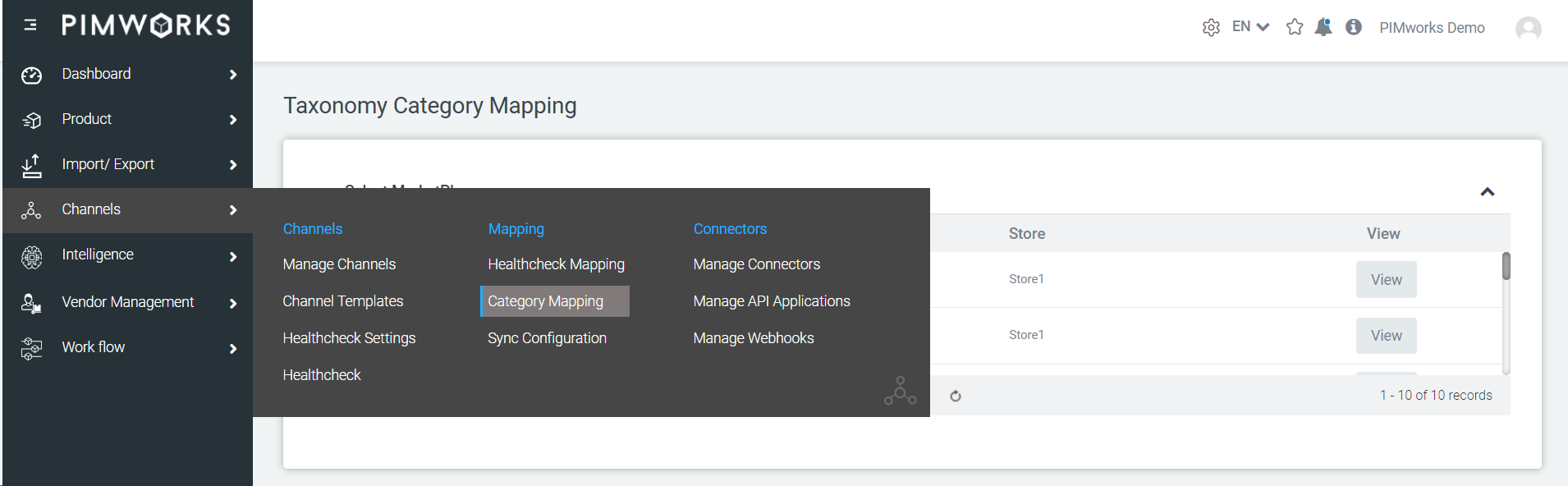
Task: Open the user avatar profile icon
Action: (1528, 29)
